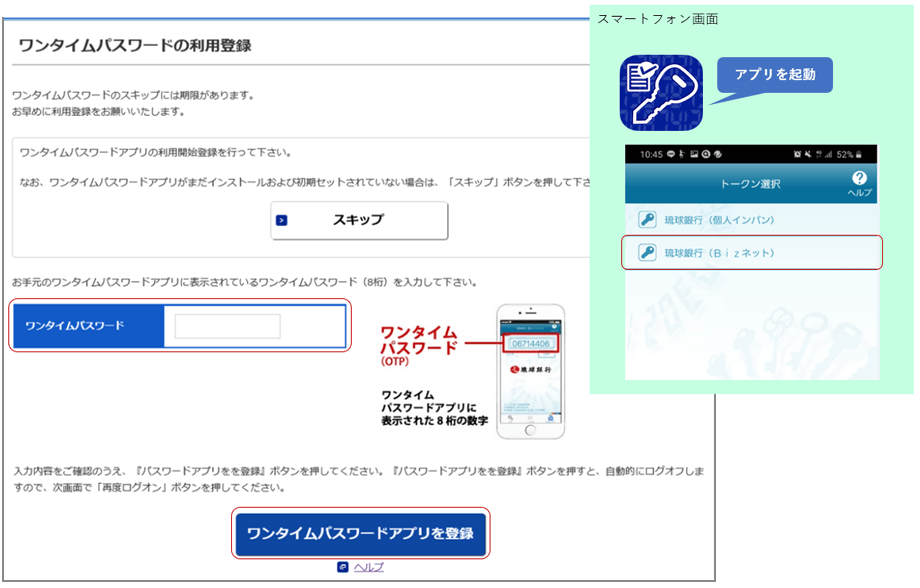Screen dimensions: 920x588
Task: Click the small help icon beside the ヘルプ link
Action: pyautogui.click(x=343, y=567)
